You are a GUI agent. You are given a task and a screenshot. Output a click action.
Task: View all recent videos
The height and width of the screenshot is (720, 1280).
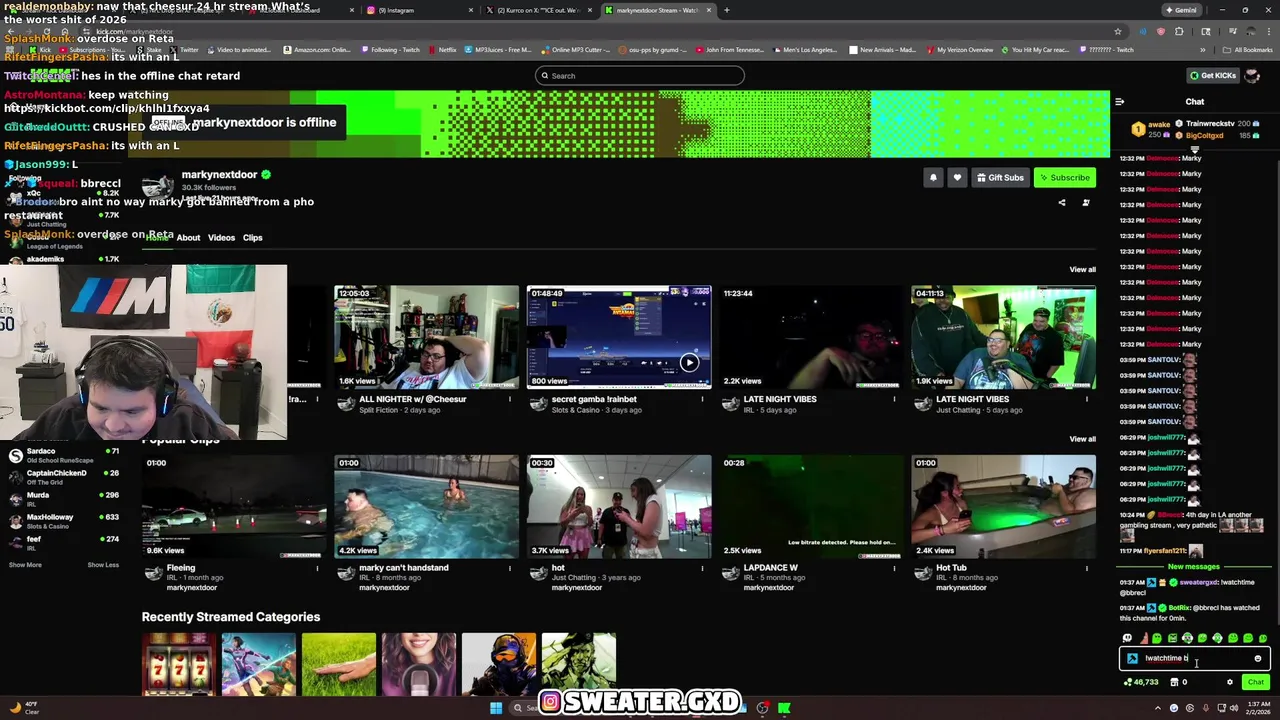point(1082,270)
